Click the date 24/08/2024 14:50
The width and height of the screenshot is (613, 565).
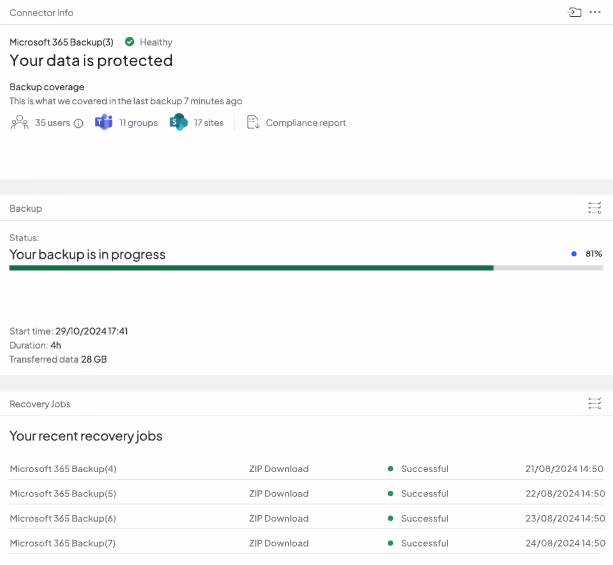[x=565, y=543]
